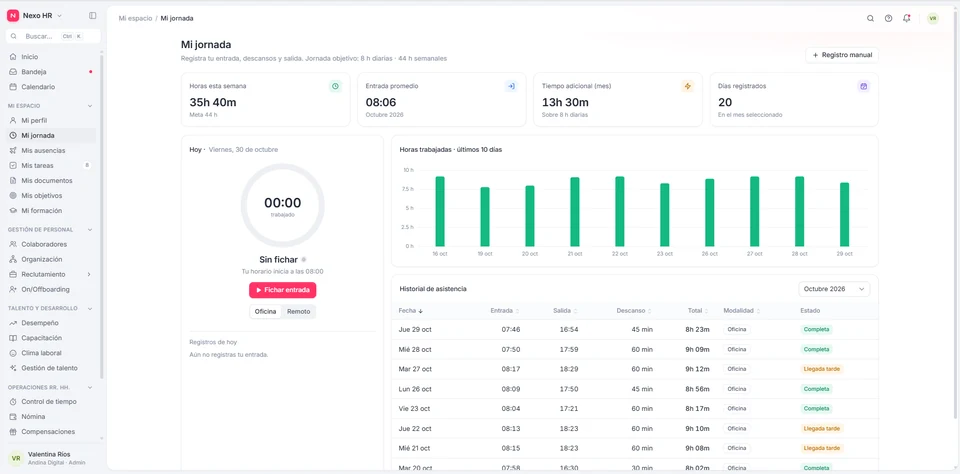The width and height of the screenshot is (960, 474).
Task: Click the lightning icon on Tiempo adicional card
Action: coord(688,86)
